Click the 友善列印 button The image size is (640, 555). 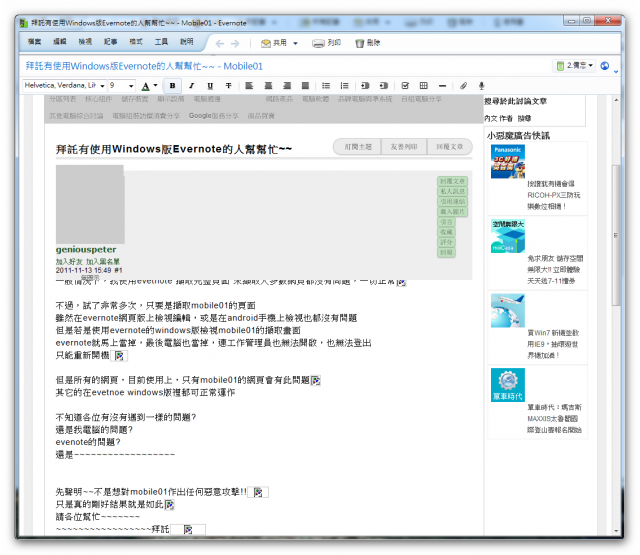pyautogui.click(x=404, y=147)
